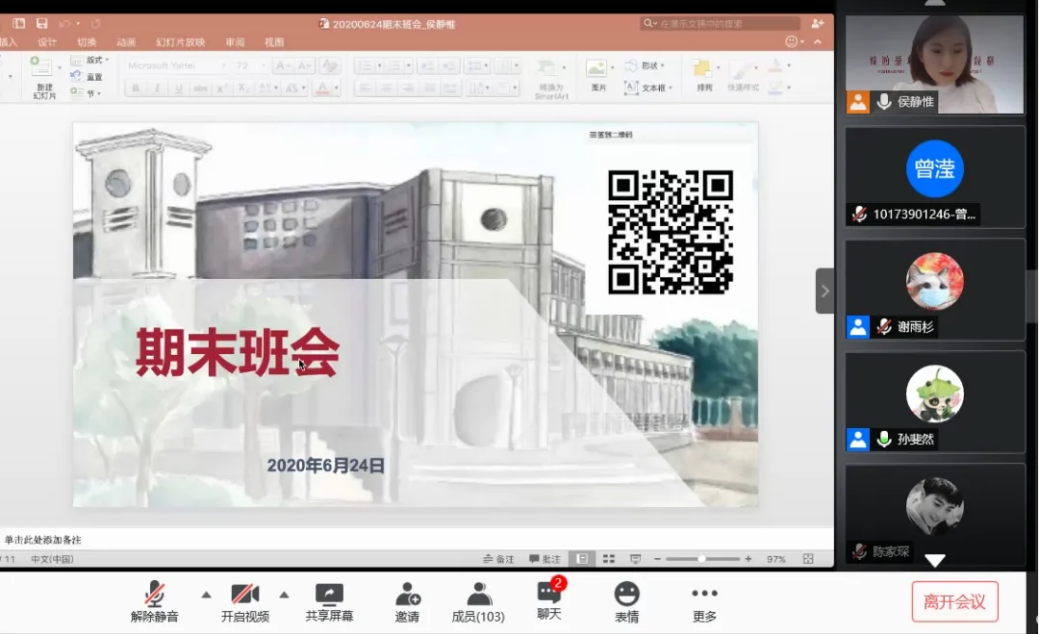This screenshot has height=634, width=1039.
Task: Select 侯静惟 video thumbnail
Action: click(935, 64)
